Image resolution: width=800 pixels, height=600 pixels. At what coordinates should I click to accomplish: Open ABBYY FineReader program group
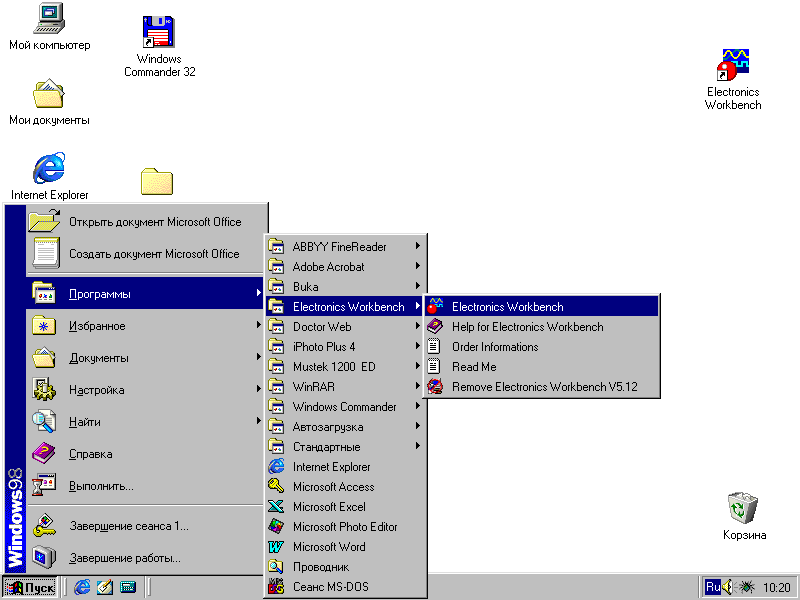(345, 246)
